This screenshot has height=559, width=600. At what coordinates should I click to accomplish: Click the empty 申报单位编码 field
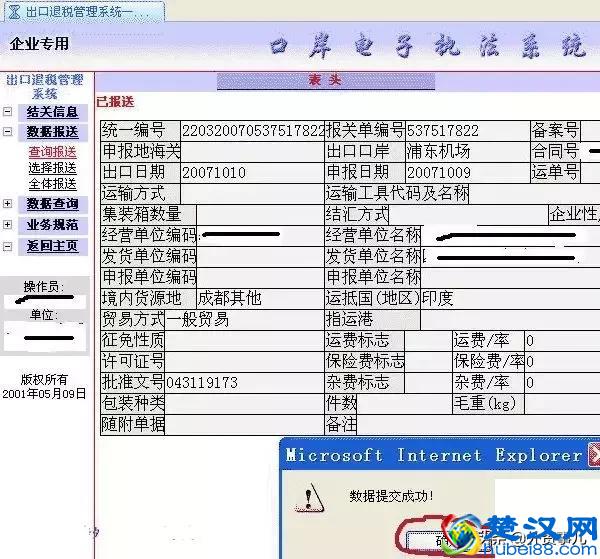pyautogui.click(x=260, y=277)
